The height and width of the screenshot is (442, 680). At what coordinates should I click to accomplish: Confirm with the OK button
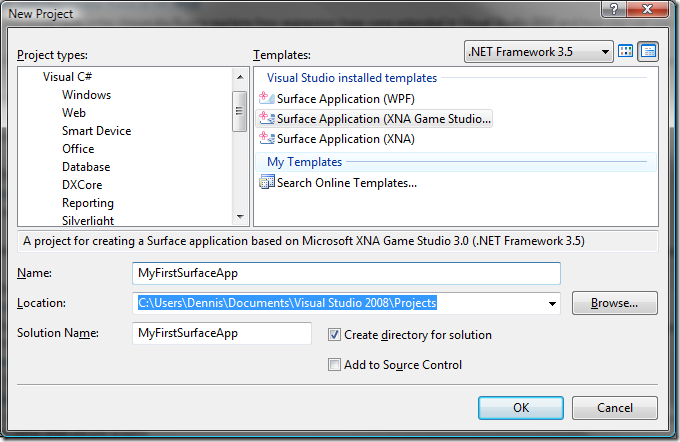click(521, 408)
